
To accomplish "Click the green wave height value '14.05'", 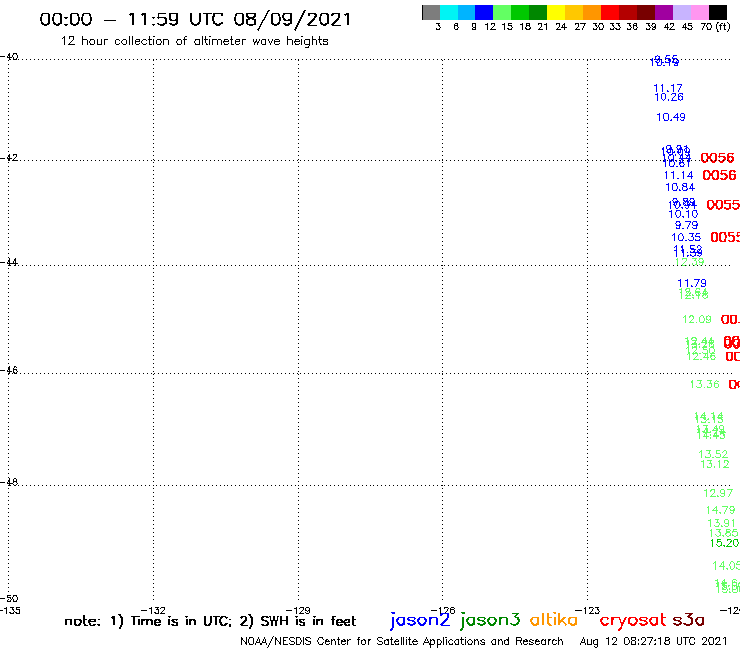I will 726,565.
